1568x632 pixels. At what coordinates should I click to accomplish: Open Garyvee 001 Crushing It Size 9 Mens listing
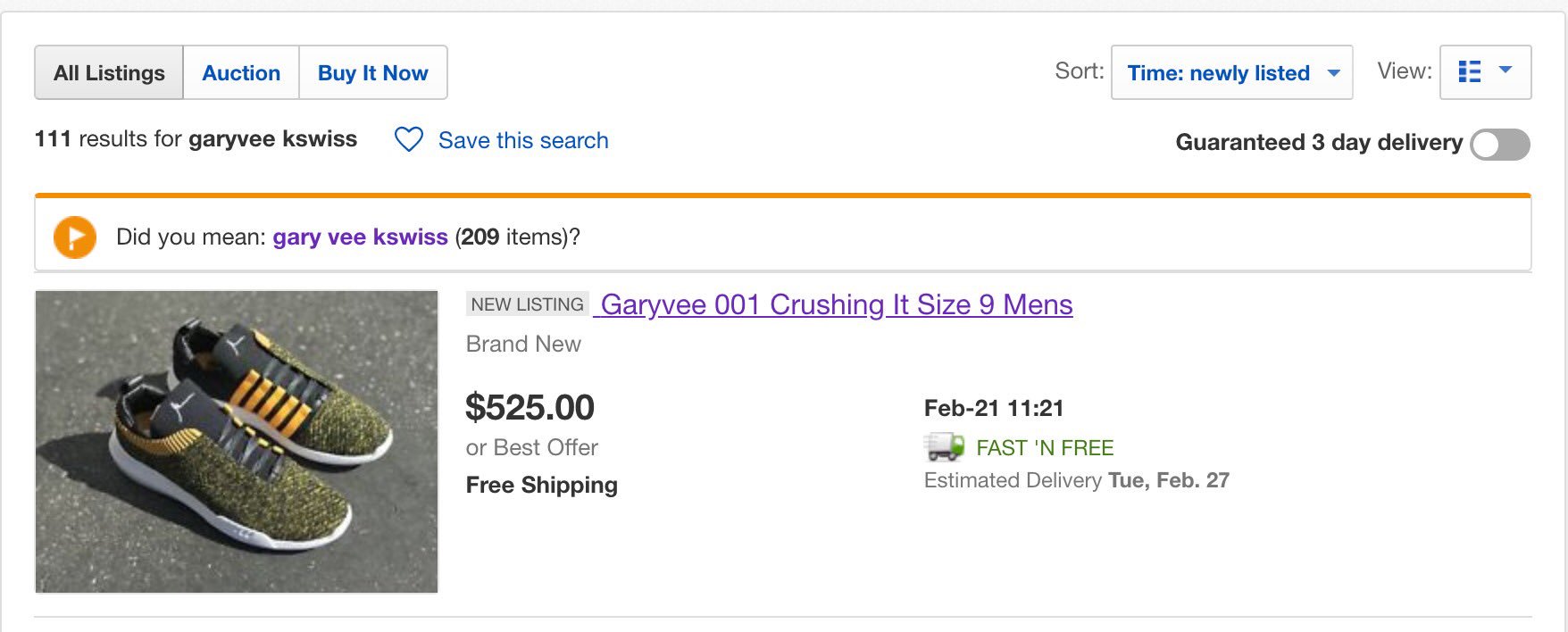[837, 304]
